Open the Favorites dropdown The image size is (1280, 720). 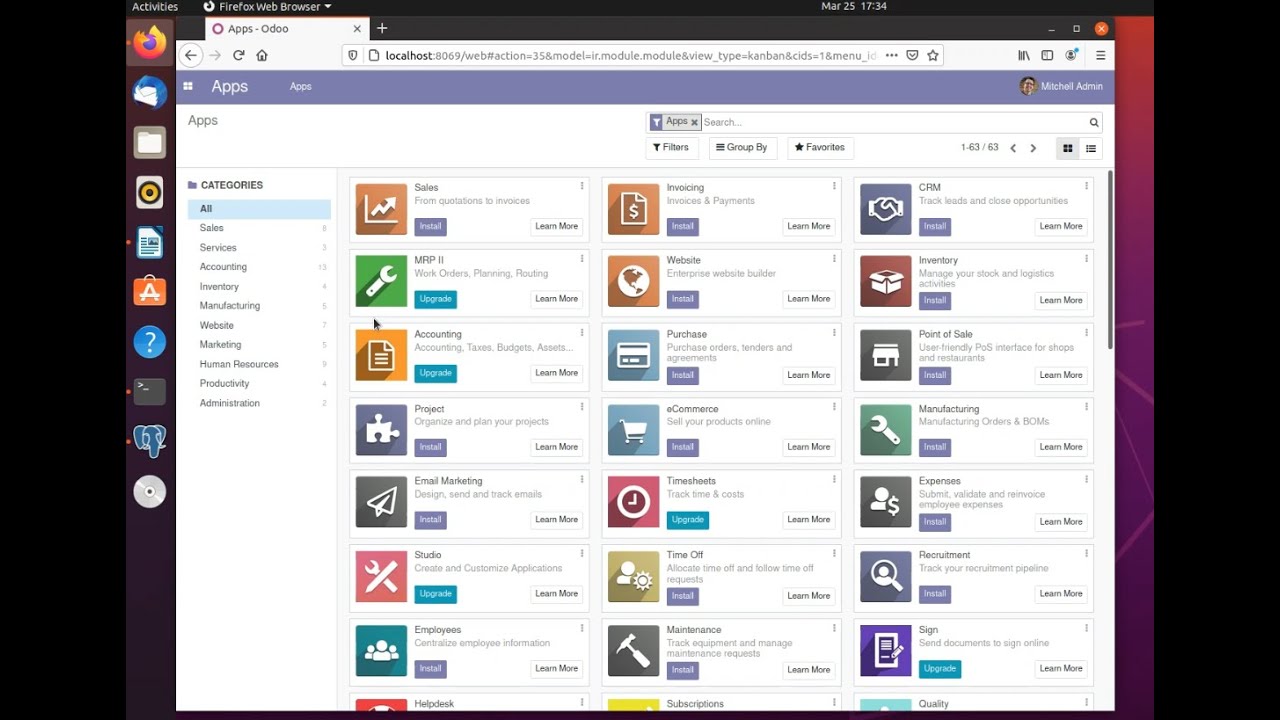pos(820,148)
